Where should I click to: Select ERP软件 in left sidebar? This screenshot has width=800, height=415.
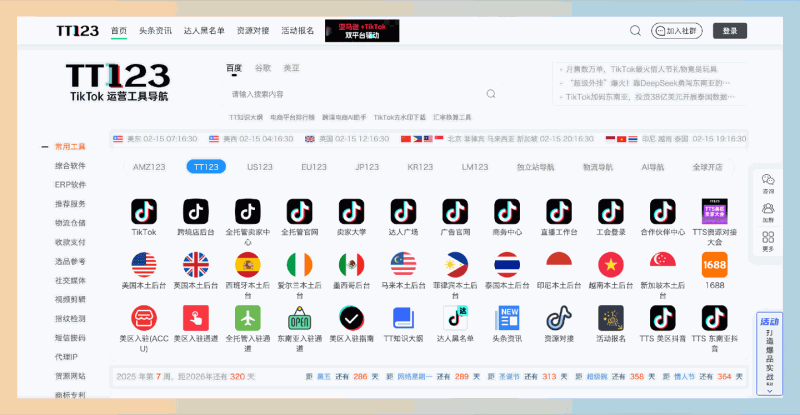pos(70,185)
